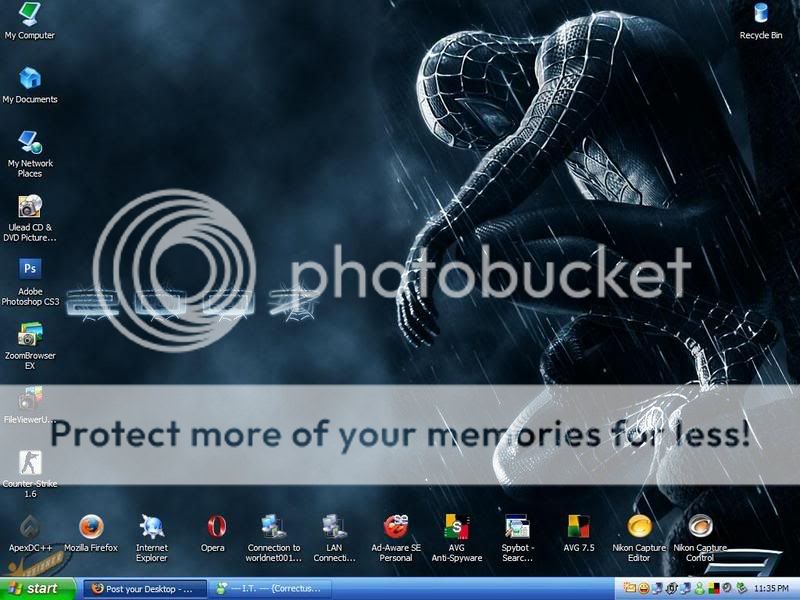Switch to the I.T. Correctus taskbar window
This screenshot has width=800, height=600.
pos(271,589)
